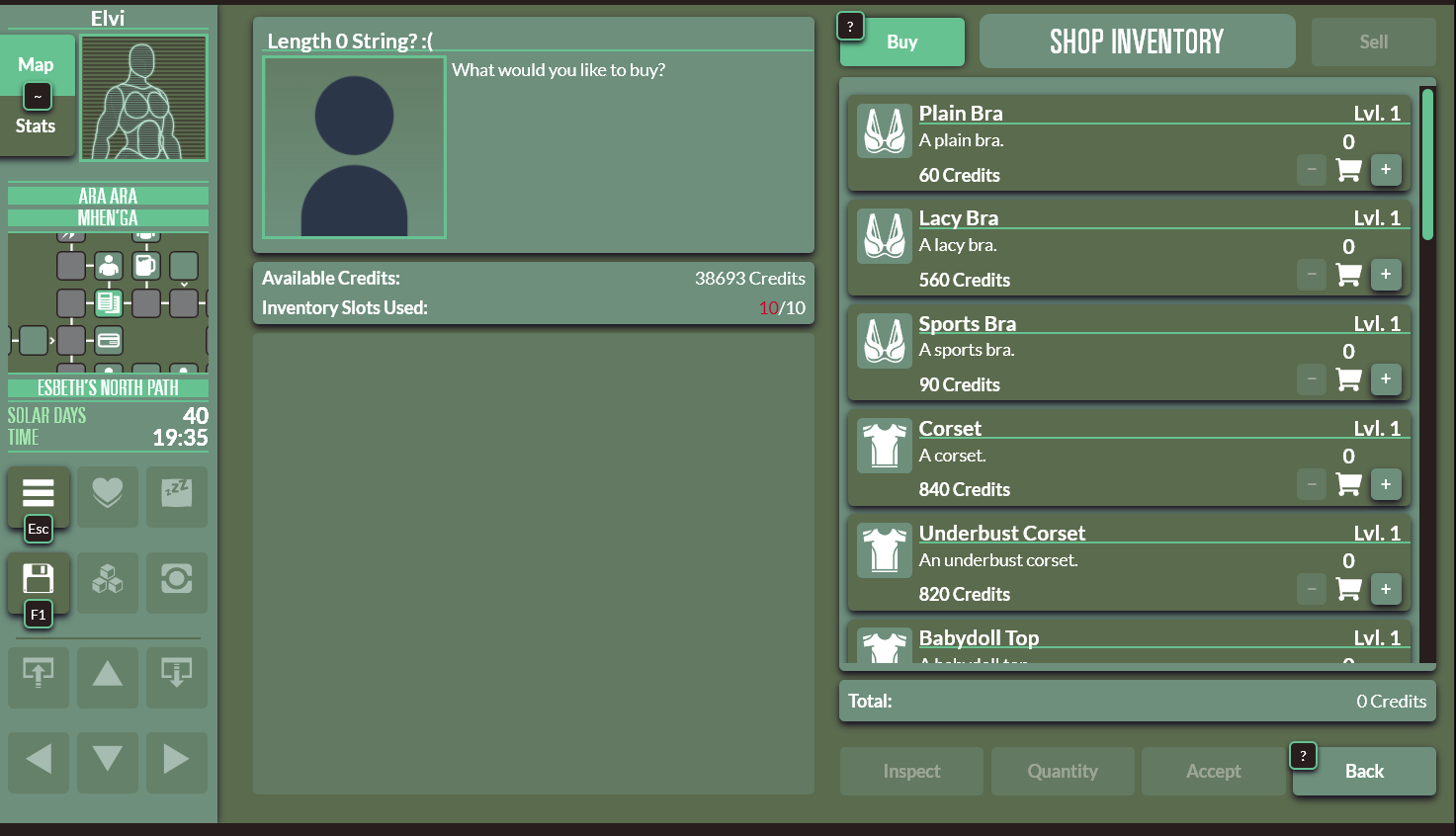Increase Underbust Corset quantity with plus
This screenshot has height=836, width=1456.
coord(1386,589)
